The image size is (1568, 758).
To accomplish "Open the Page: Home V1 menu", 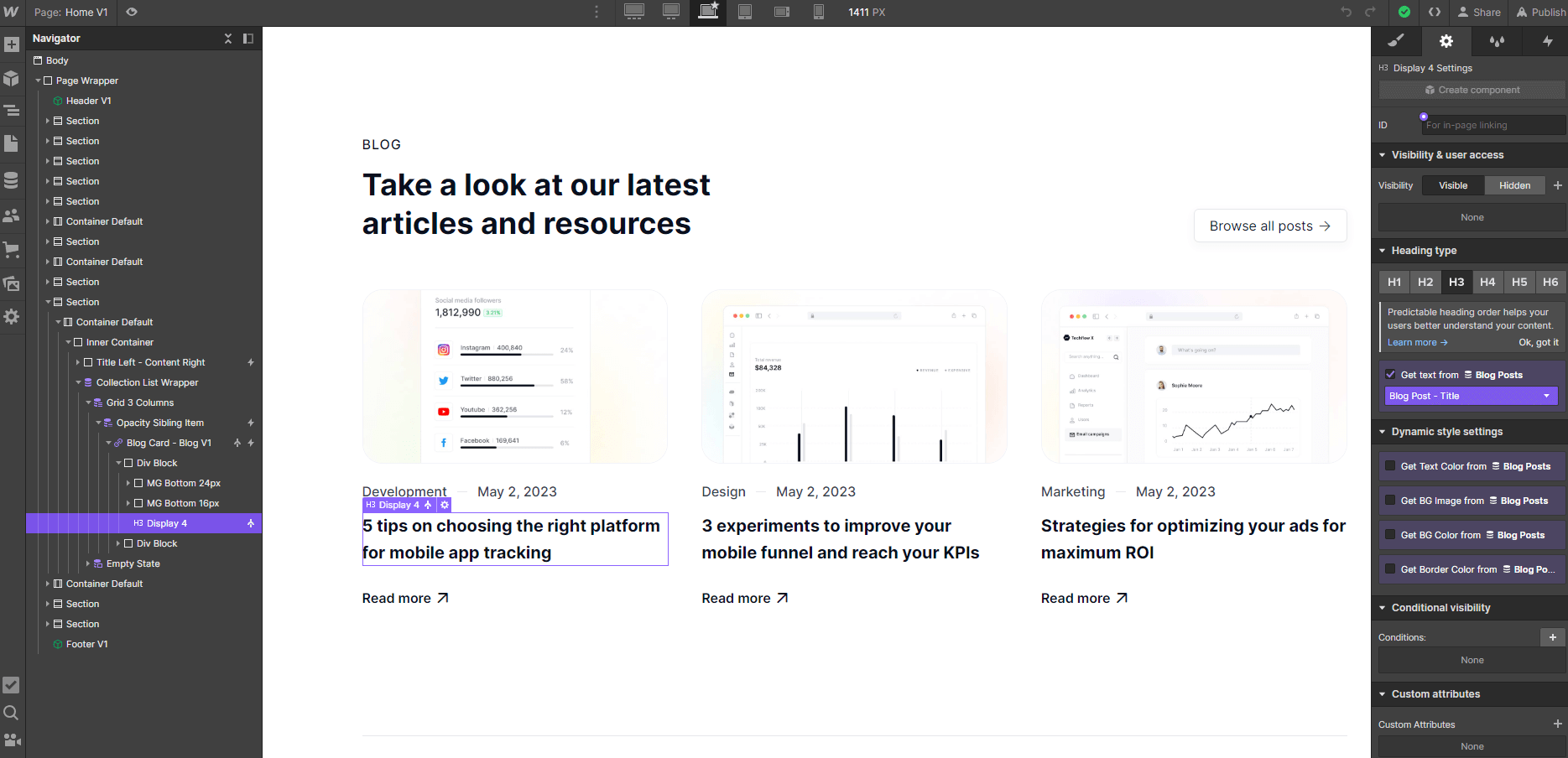I will [x=70, y=12].
